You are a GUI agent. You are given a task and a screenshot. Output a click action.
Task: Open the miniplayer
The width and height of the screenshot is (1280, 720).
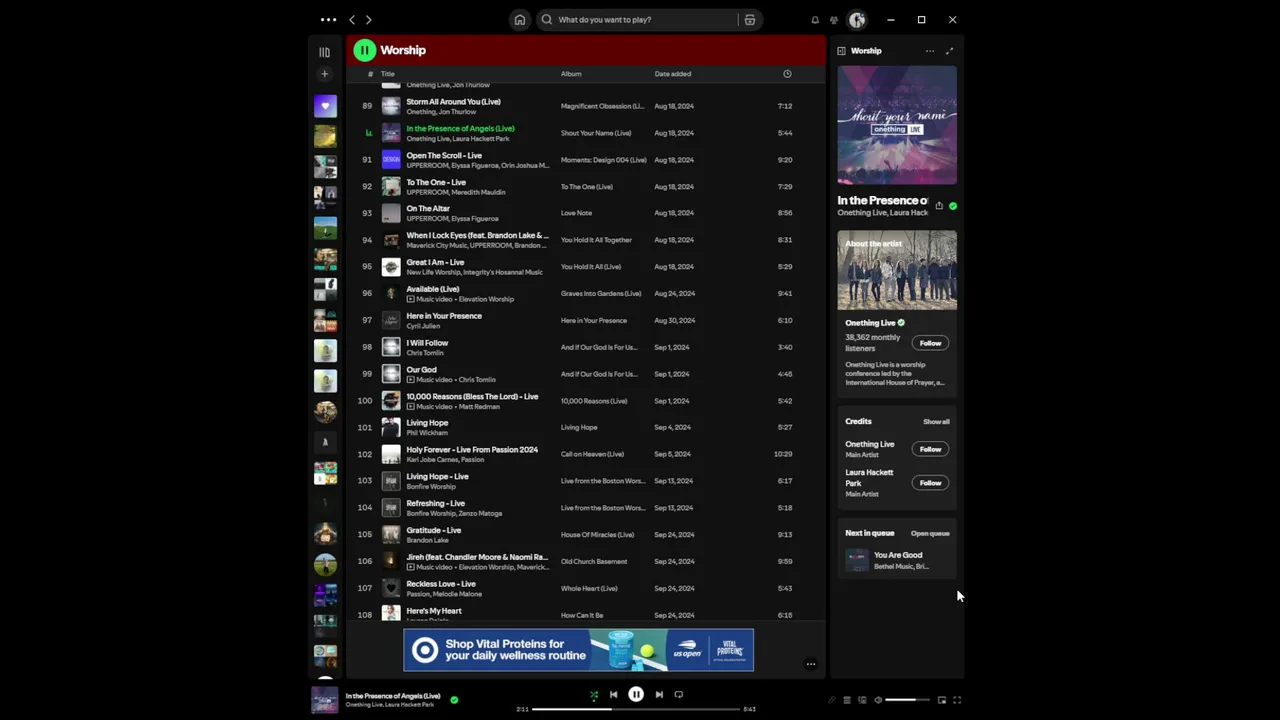(x=942, y=700)
